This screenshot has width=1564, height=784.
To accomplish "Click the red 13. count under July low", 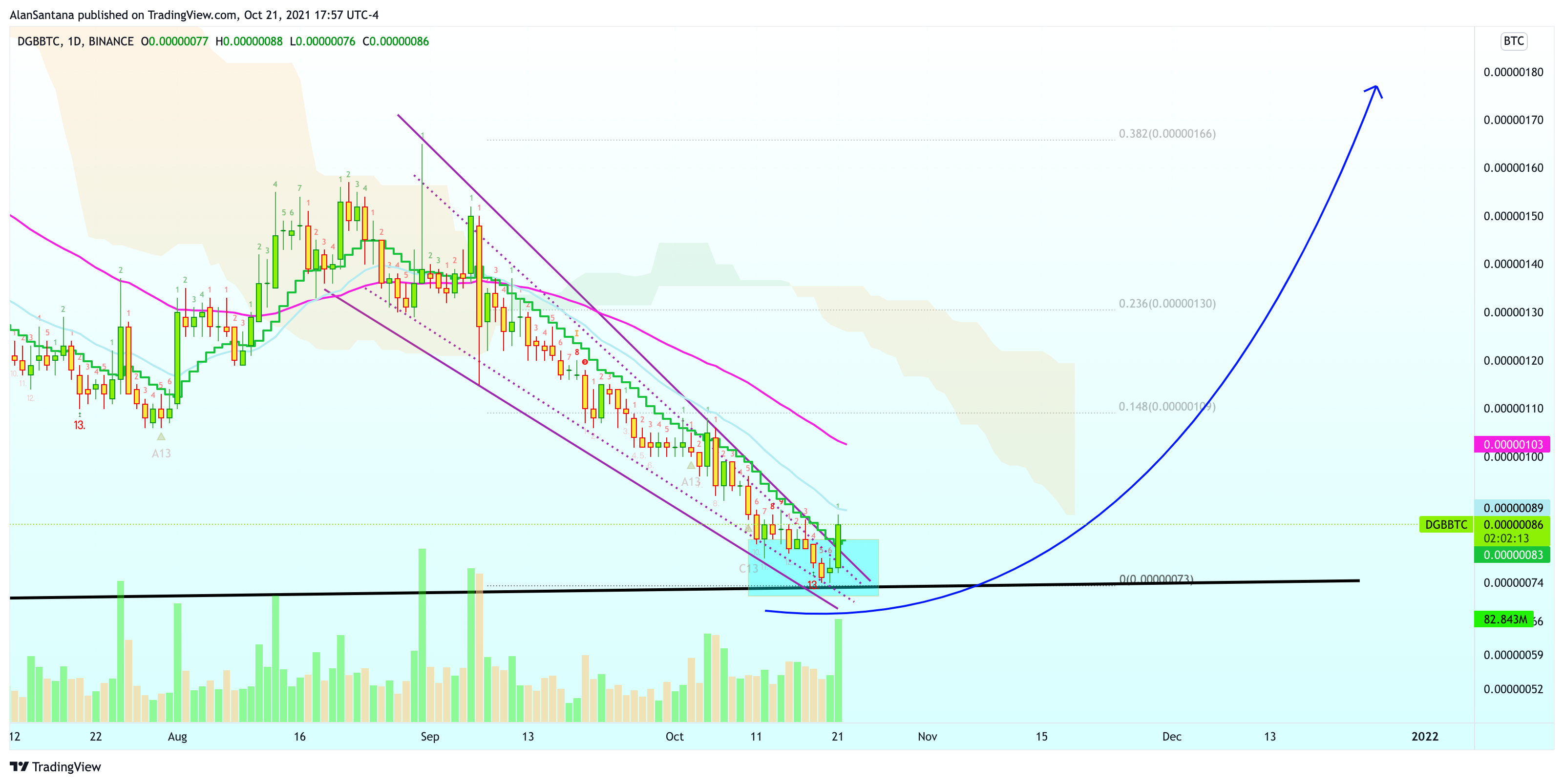I will (x=80, y=425).
